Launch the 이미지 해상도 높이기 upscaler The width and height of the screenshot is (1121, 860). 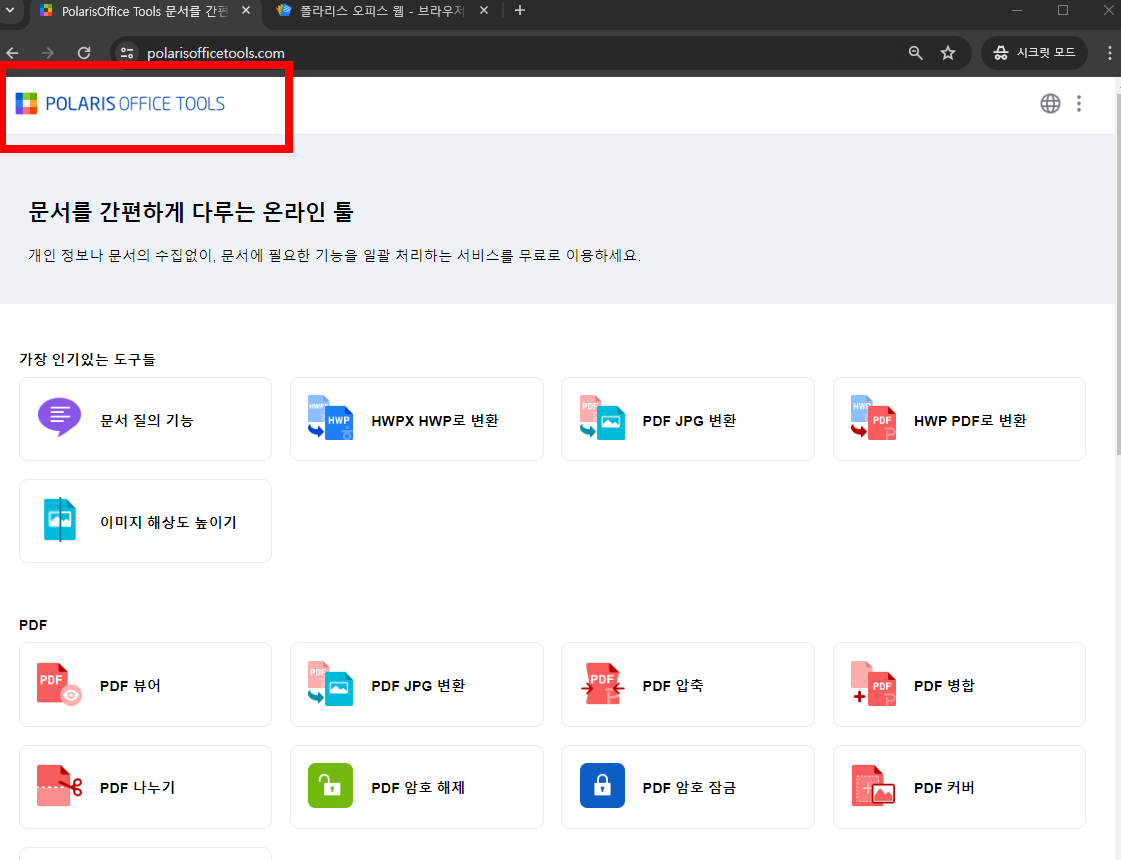pyautogui.click(x=145, y=520)
